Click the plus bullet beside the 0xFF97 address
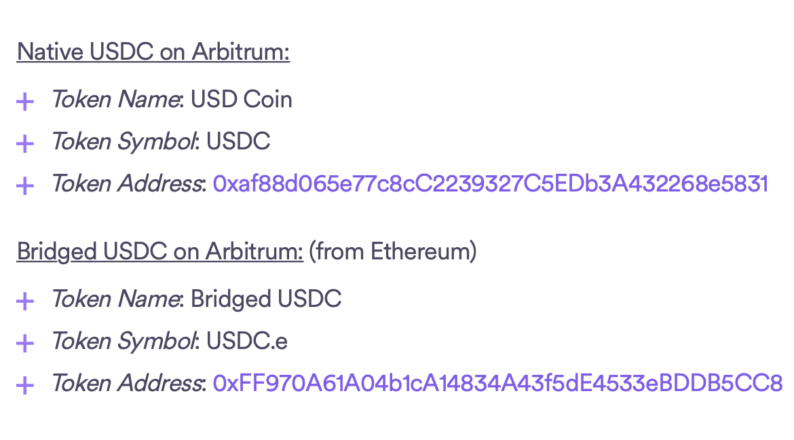This screenshot has height=440, width=794. 26,384
